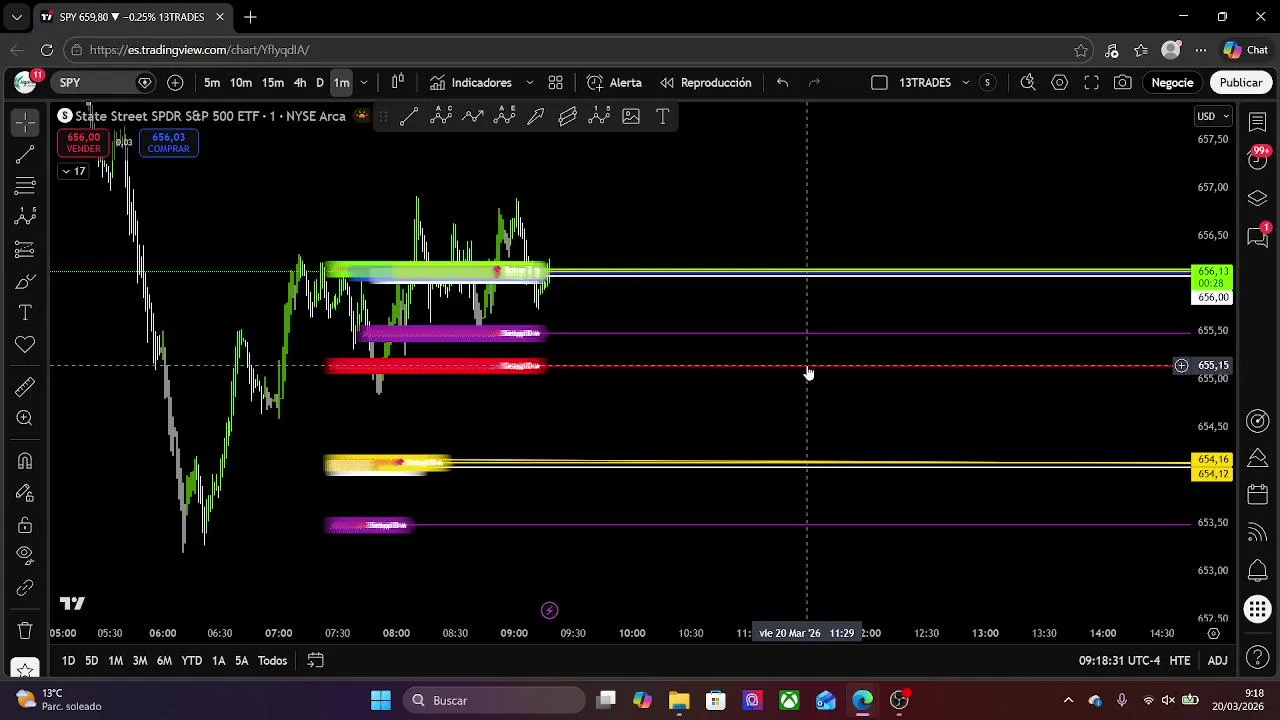This screenshot has height=720, width=1280.
Task: Click the Negocie button
Action: (x=1172, y=83)
